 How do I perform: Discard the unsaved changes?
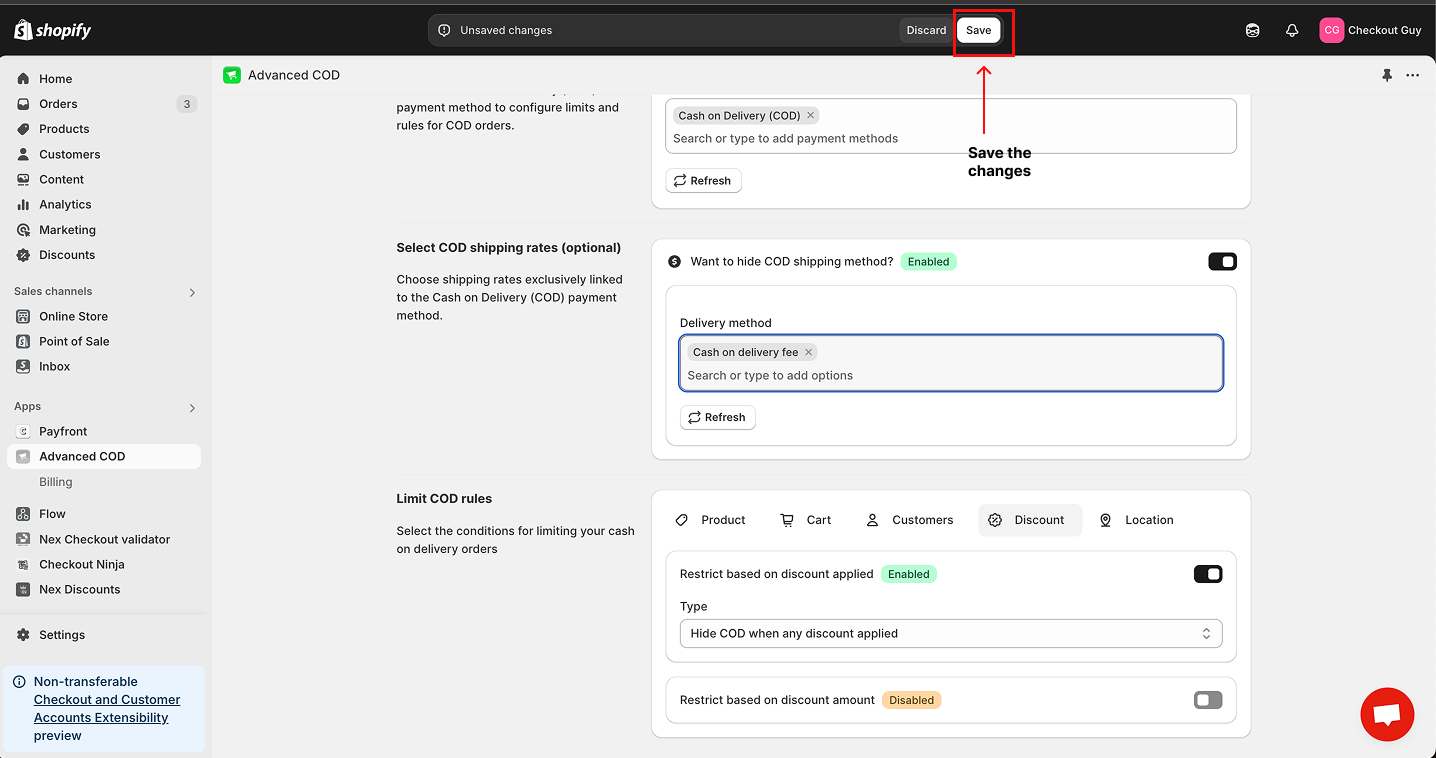925,30
